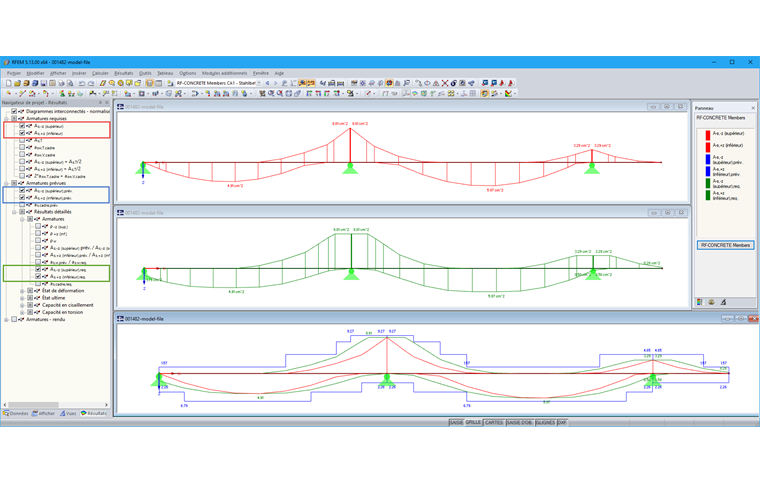Expand the État de déformation node

tap(22, 291)
